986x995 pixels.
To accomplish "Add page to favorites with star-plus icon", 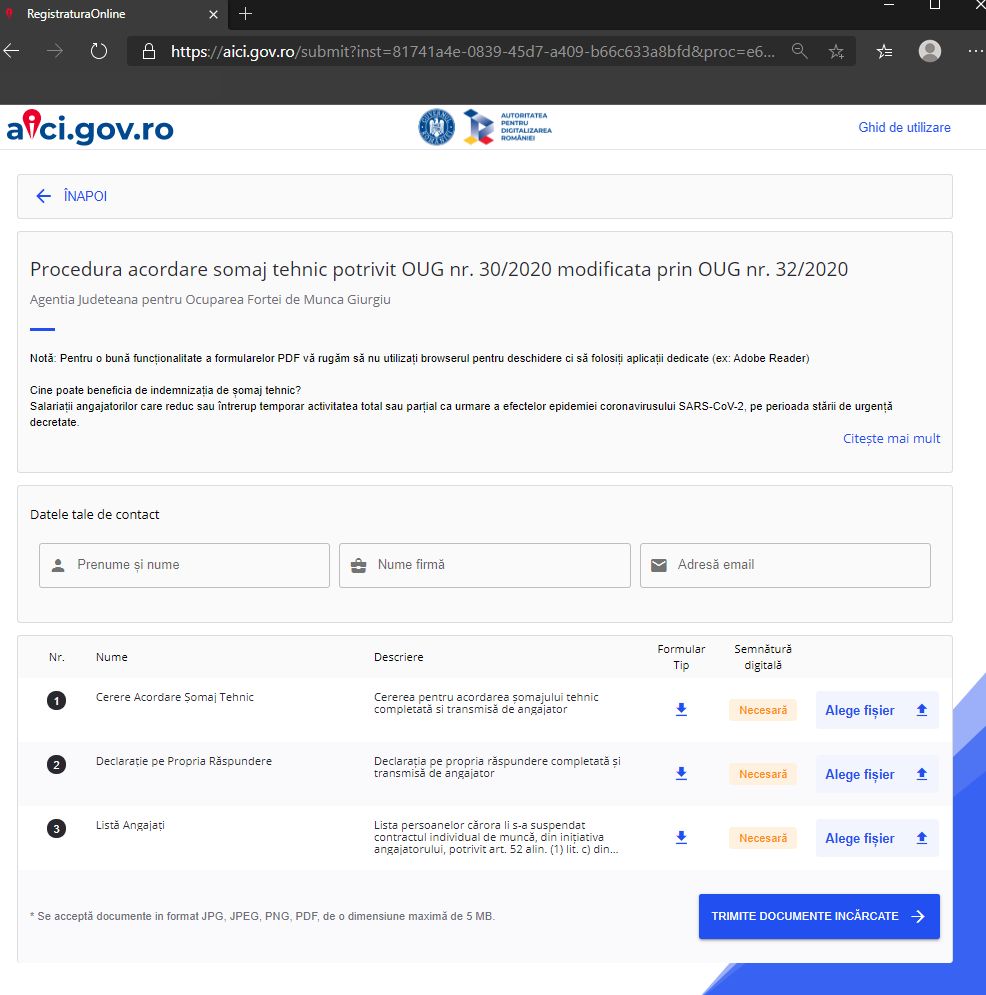I will (x=836, y=51).
